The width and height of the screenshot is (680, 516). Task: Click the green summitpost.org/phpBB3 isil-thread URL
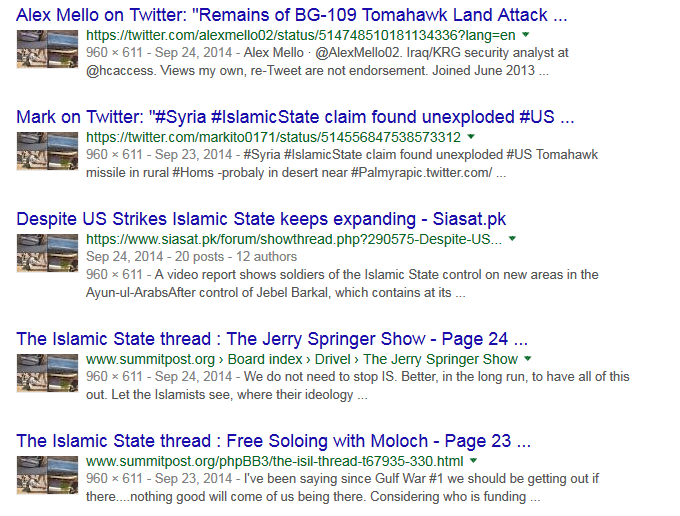click(x=274, y=461)
